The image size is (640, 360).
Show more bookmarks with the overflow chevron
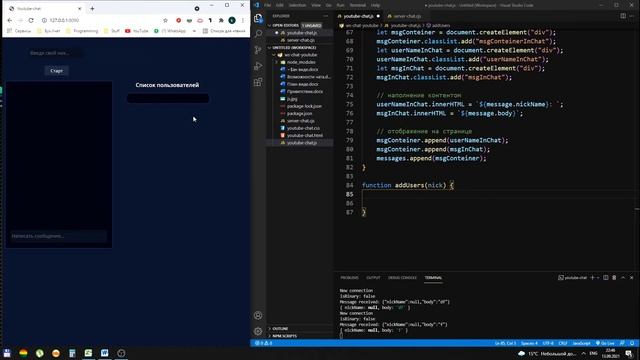194,31
